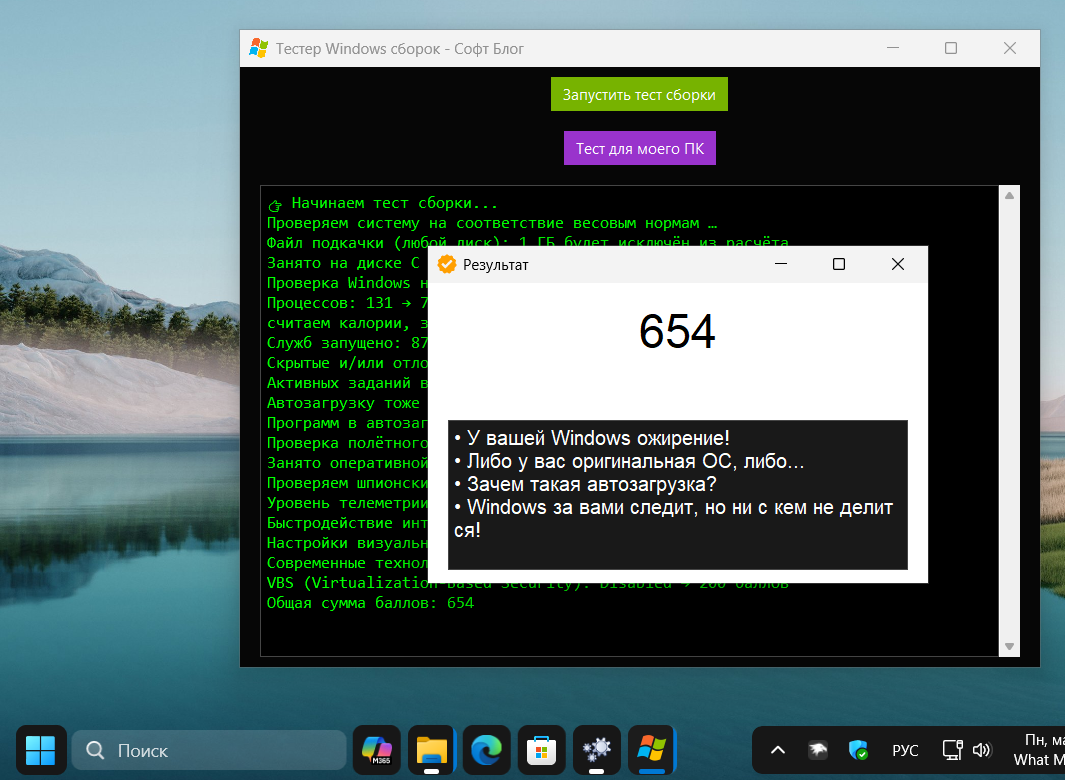The image size is (1065, 780).
Task: Click the gear app icon on the taskbar
Action: coord(596,750)
